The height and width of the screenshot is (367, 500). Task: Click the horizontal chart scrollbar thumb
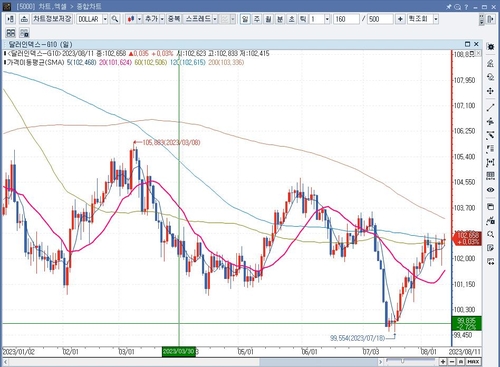tap(318, 362)
